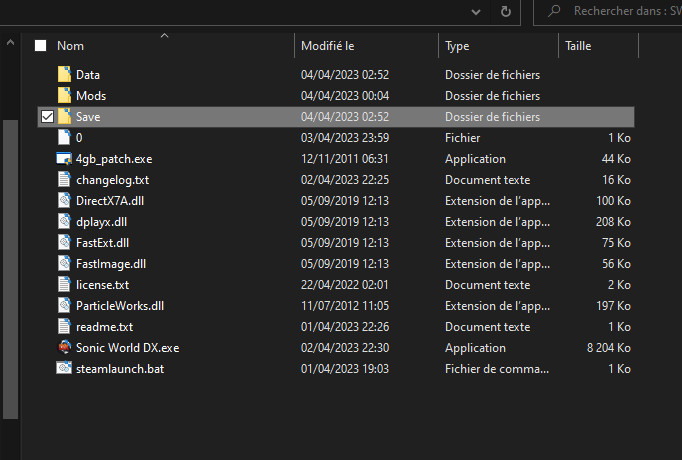Click the Mods folder icon

[x=64, y=95]
